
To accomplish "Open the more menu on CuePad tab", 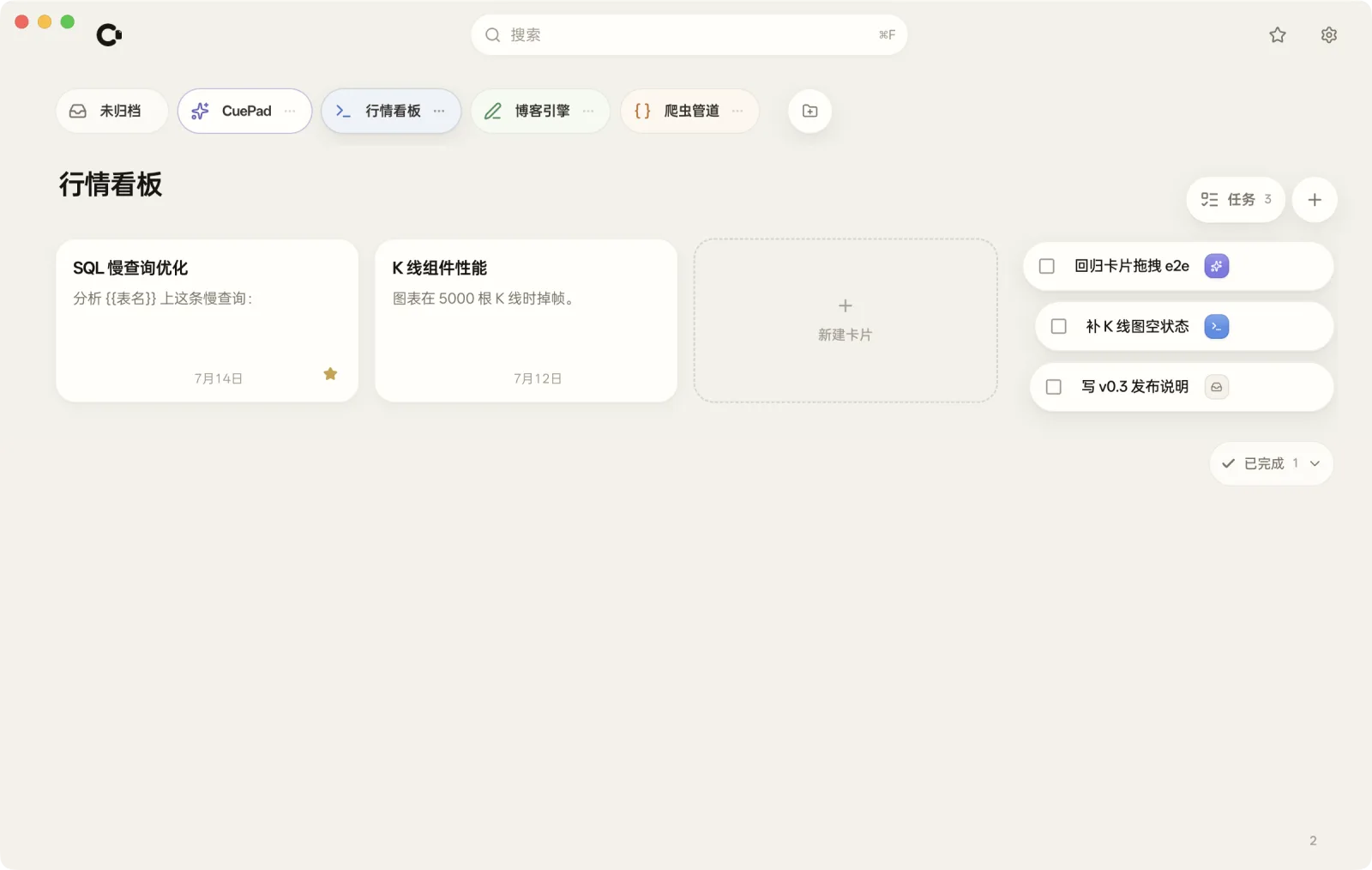I will (290, 111).
